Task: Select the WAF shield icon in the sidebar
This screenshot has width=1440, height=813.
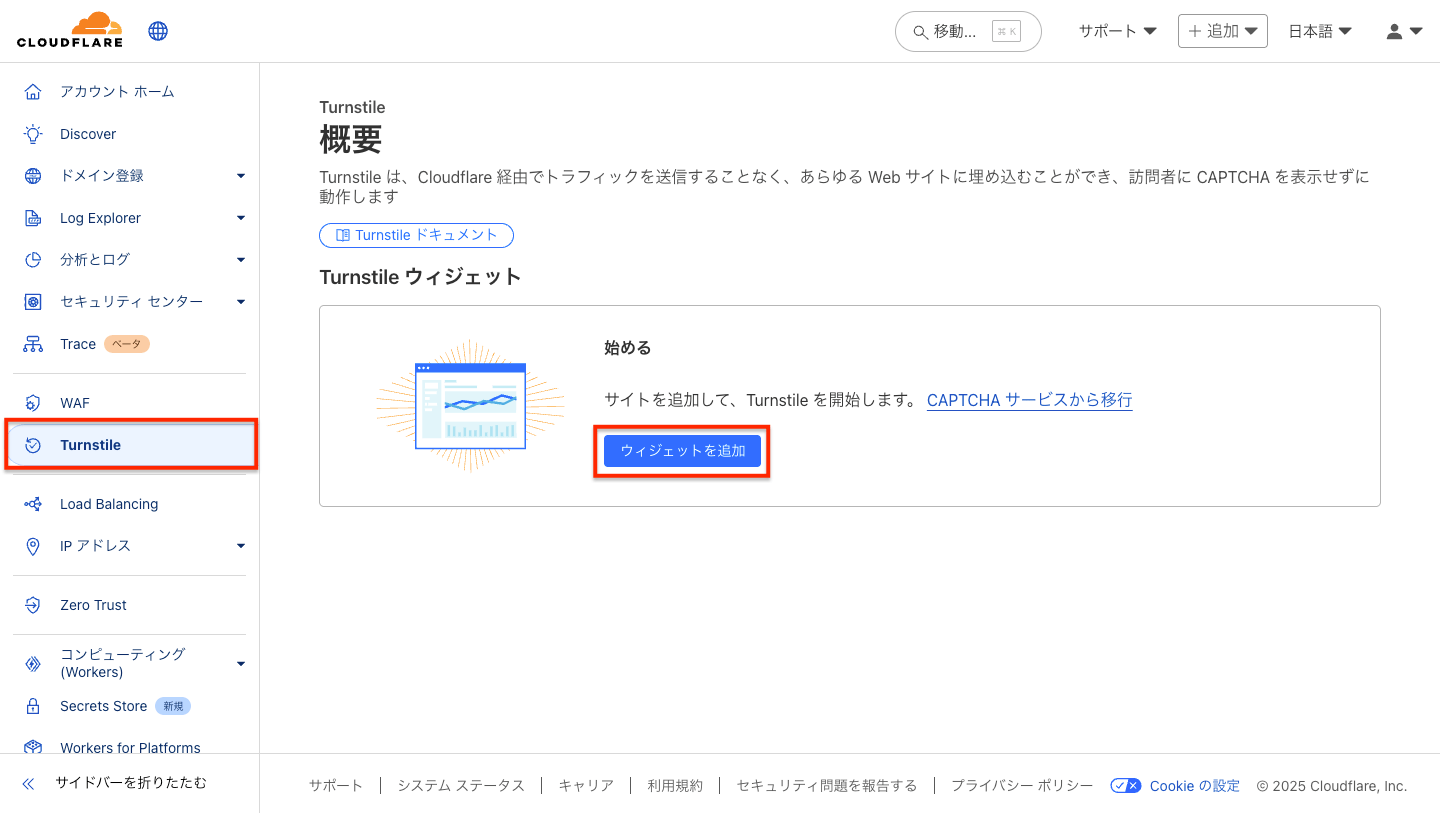Action: click(31, 402)
